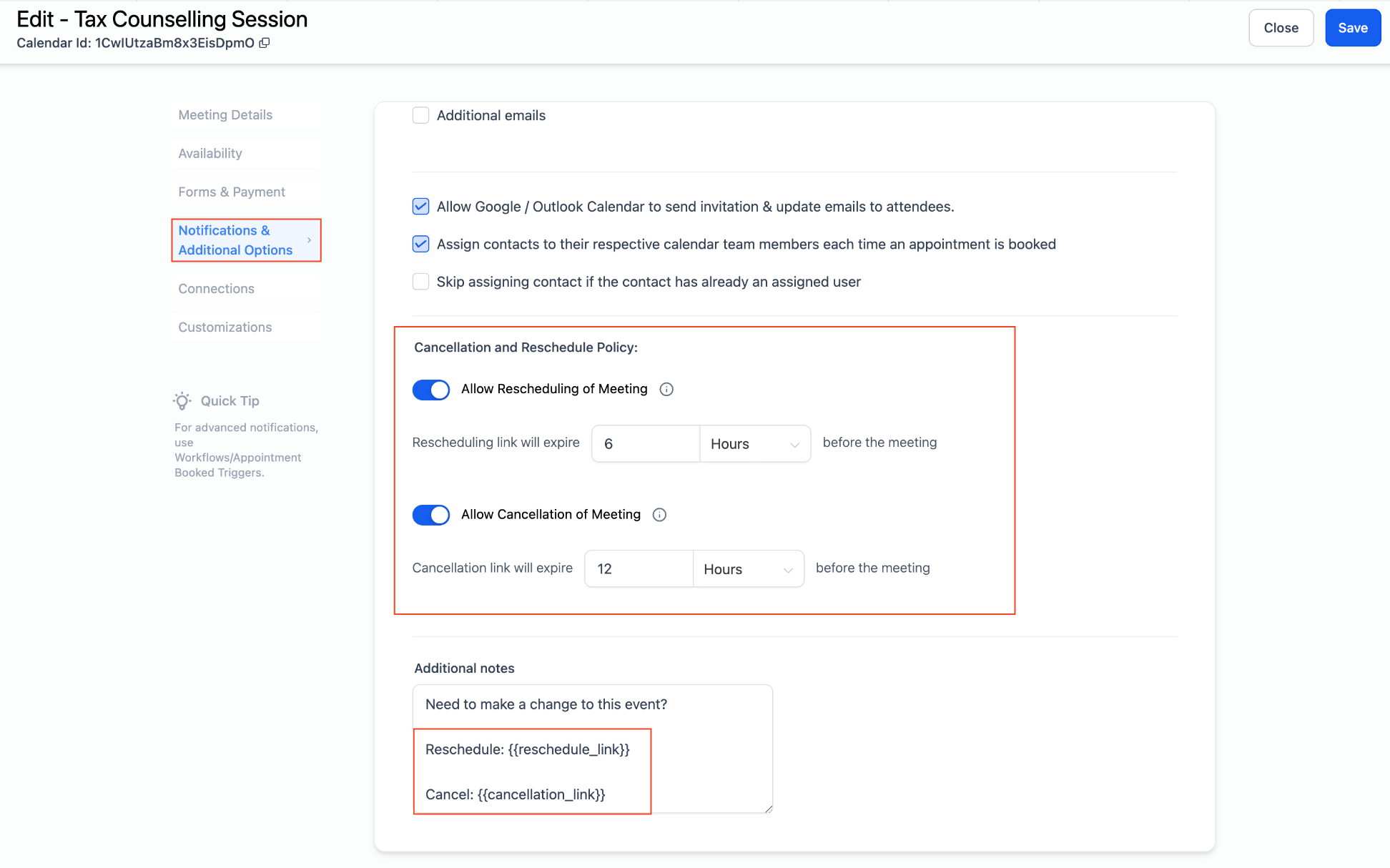
Task: Click the rescheduling expiry number field
Action: pyautogui.click(x=646, y=444)
